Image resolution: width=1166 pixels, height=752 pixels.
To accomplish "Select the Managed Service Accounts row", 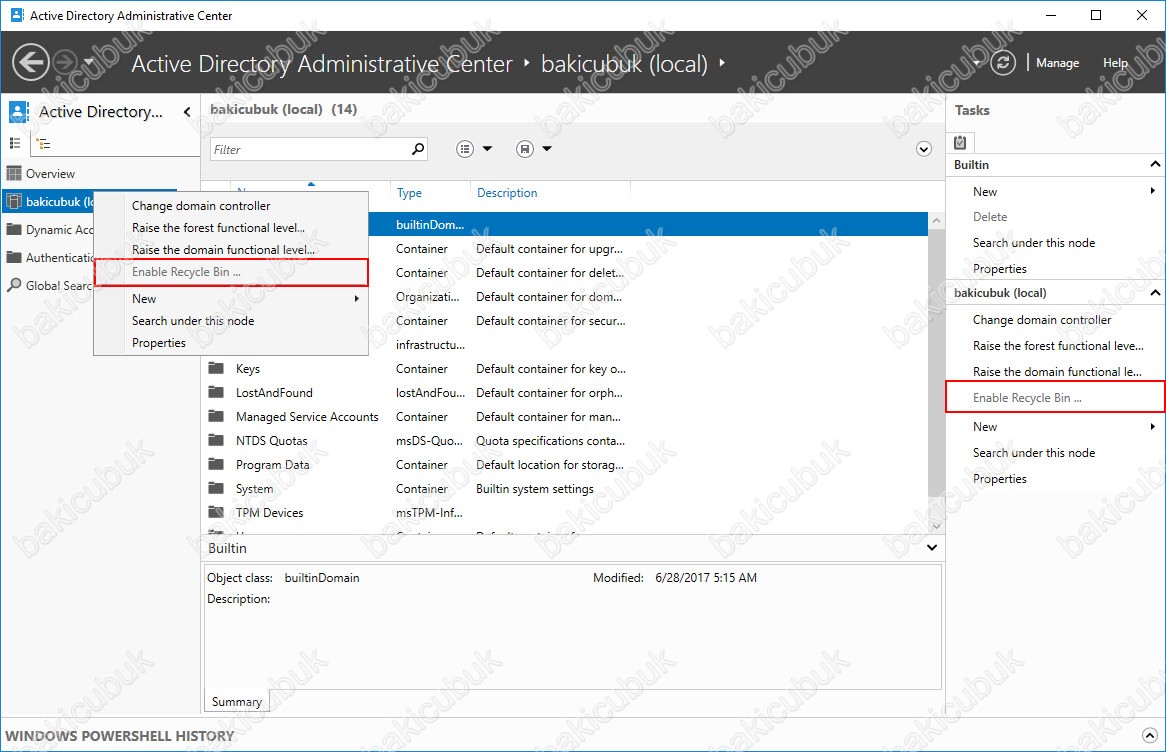I will [x=565, y=417].
